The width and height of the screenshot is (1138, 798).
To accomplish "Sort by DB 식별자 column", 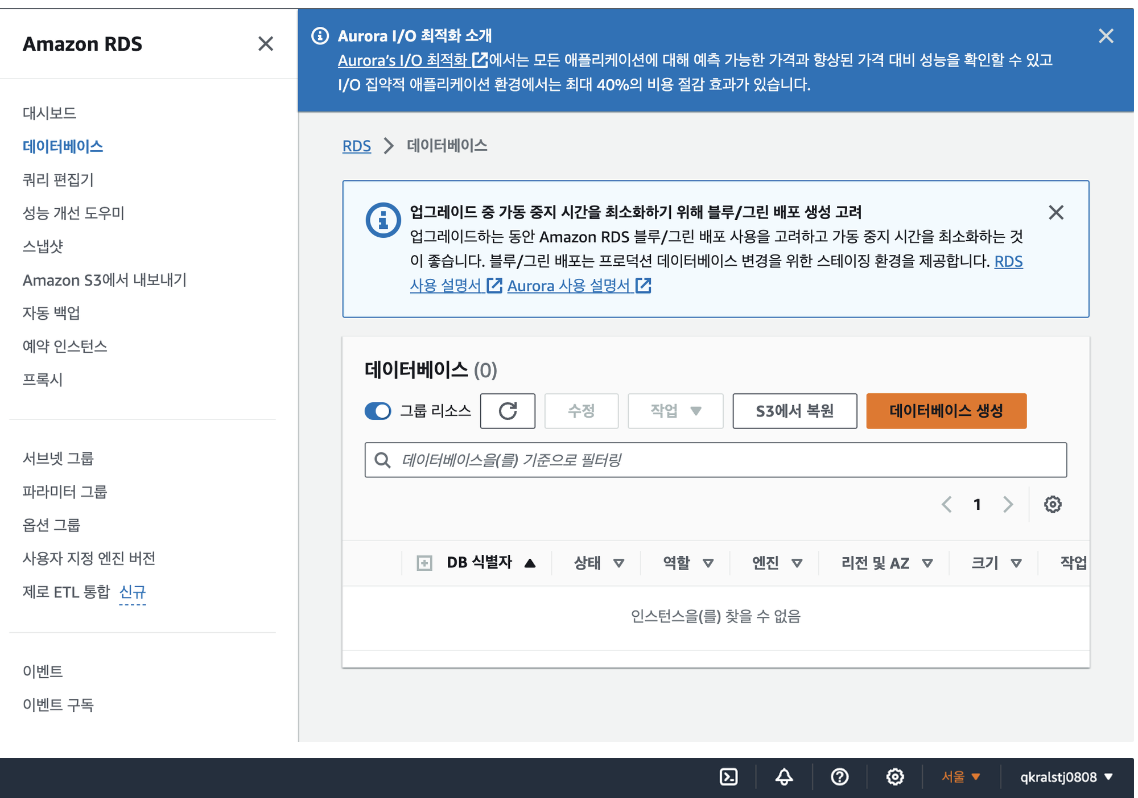I will coord(491,563).
